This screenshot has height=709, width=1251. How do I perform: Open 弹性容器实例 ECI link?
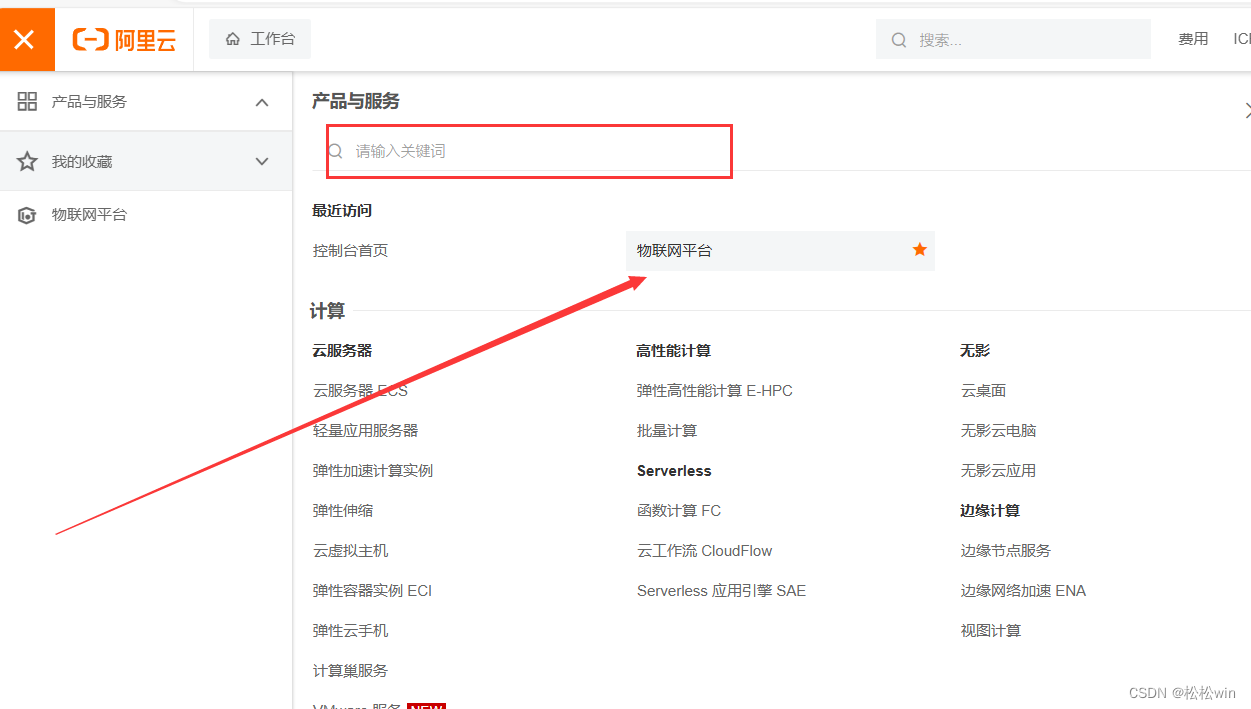(372, 590)
